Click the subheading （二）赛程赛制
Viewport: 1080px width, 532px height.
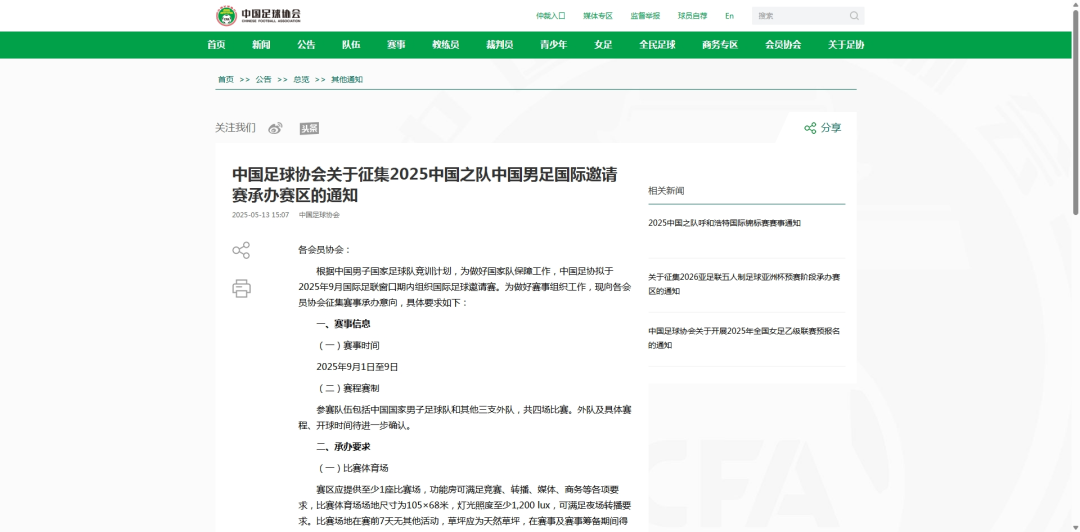pos(348,389)
